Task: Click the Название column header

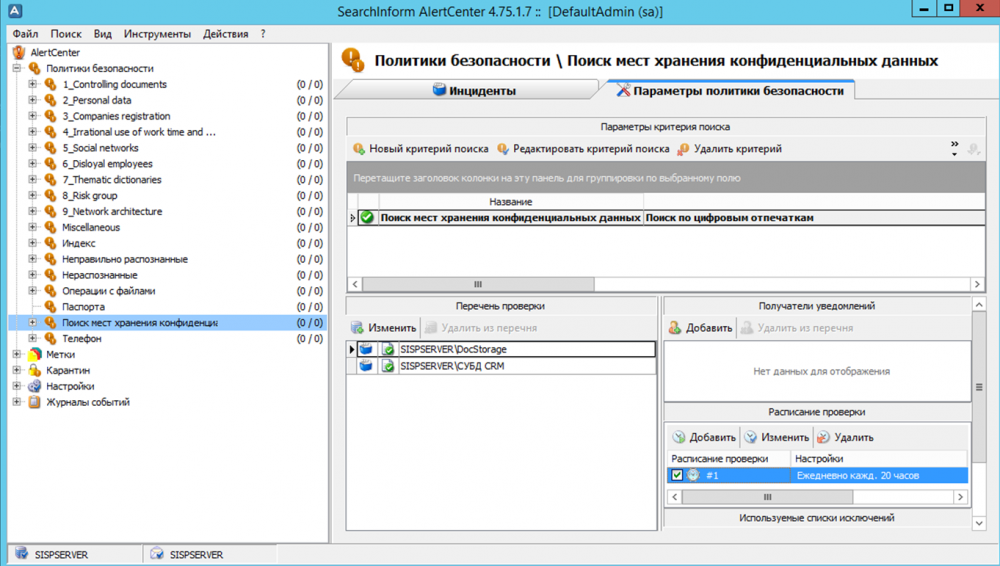Action: 511,202
